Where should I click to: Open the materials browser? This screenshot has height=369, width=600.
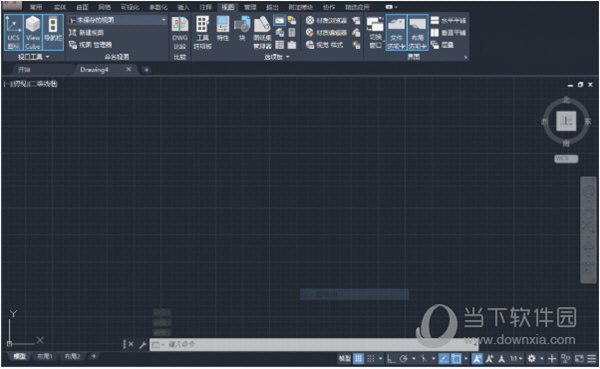326,20
